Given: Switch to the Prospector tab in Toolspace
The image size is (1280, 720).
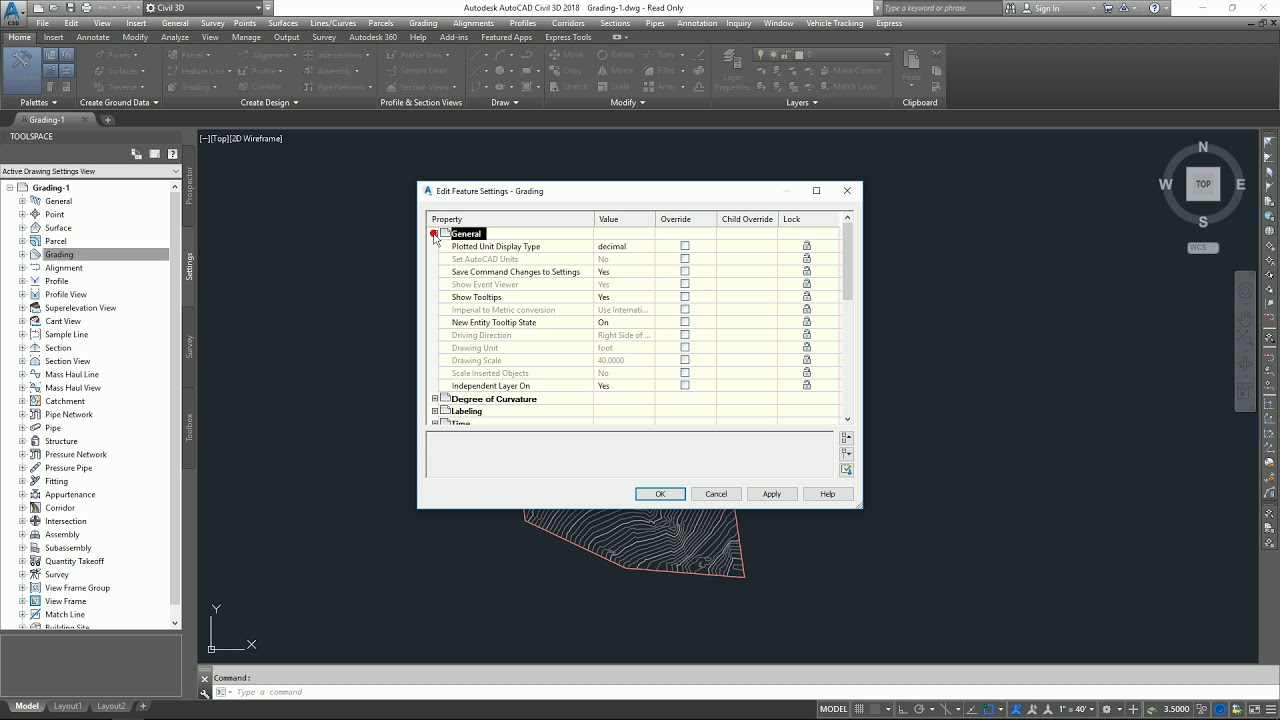Looking at the screenshot, I should (189, 185).
